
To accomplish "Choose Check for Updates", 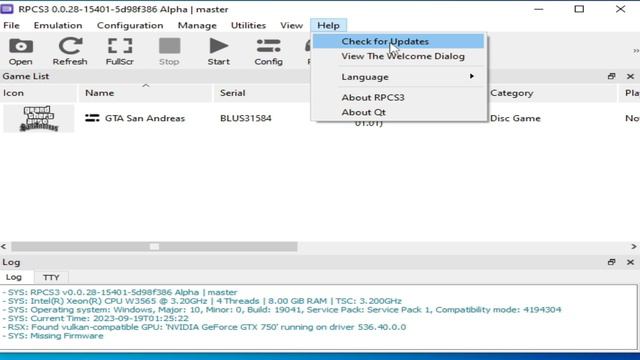I will coord(398,41).
